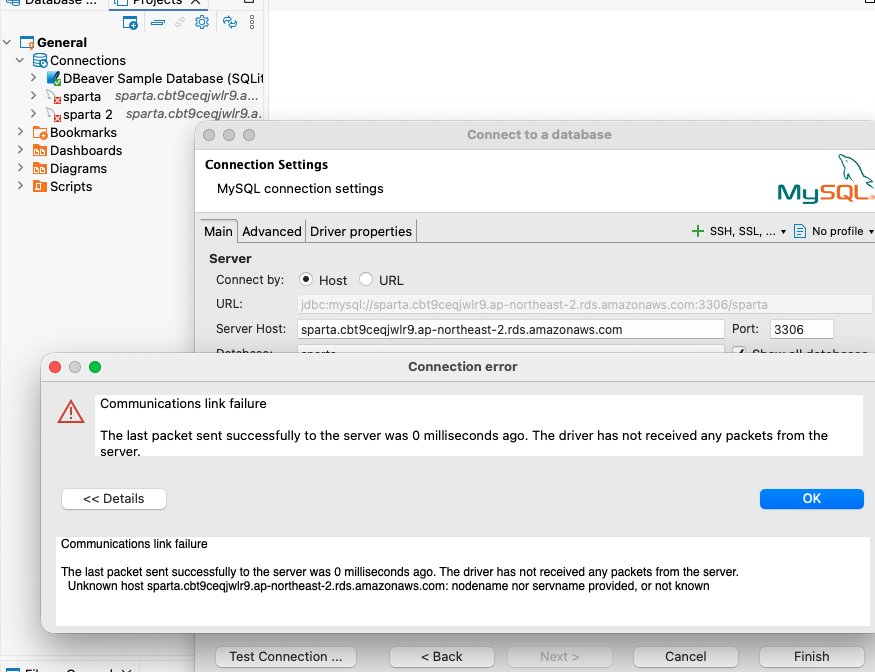Click the green plus SSH, SSL icon
875x672 pixels.
(x=698, y=231)
